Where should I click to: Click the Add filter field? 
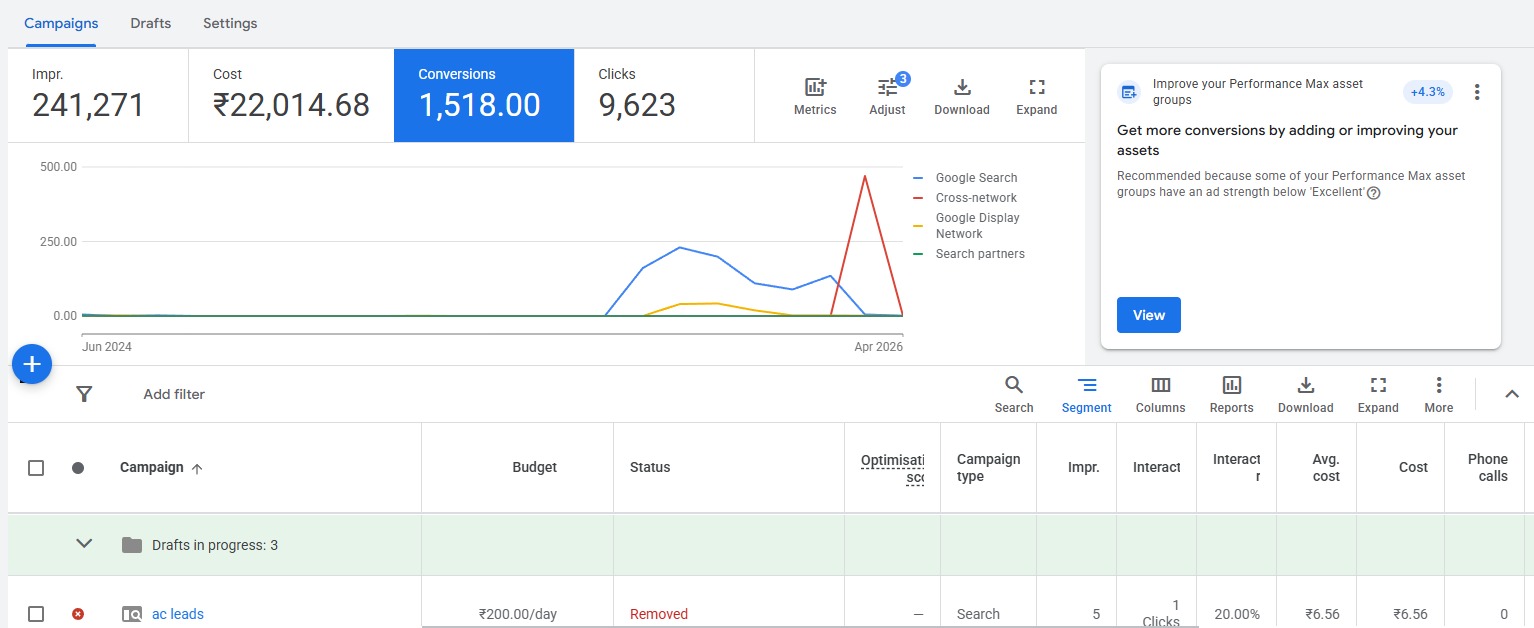pos(174,394)
